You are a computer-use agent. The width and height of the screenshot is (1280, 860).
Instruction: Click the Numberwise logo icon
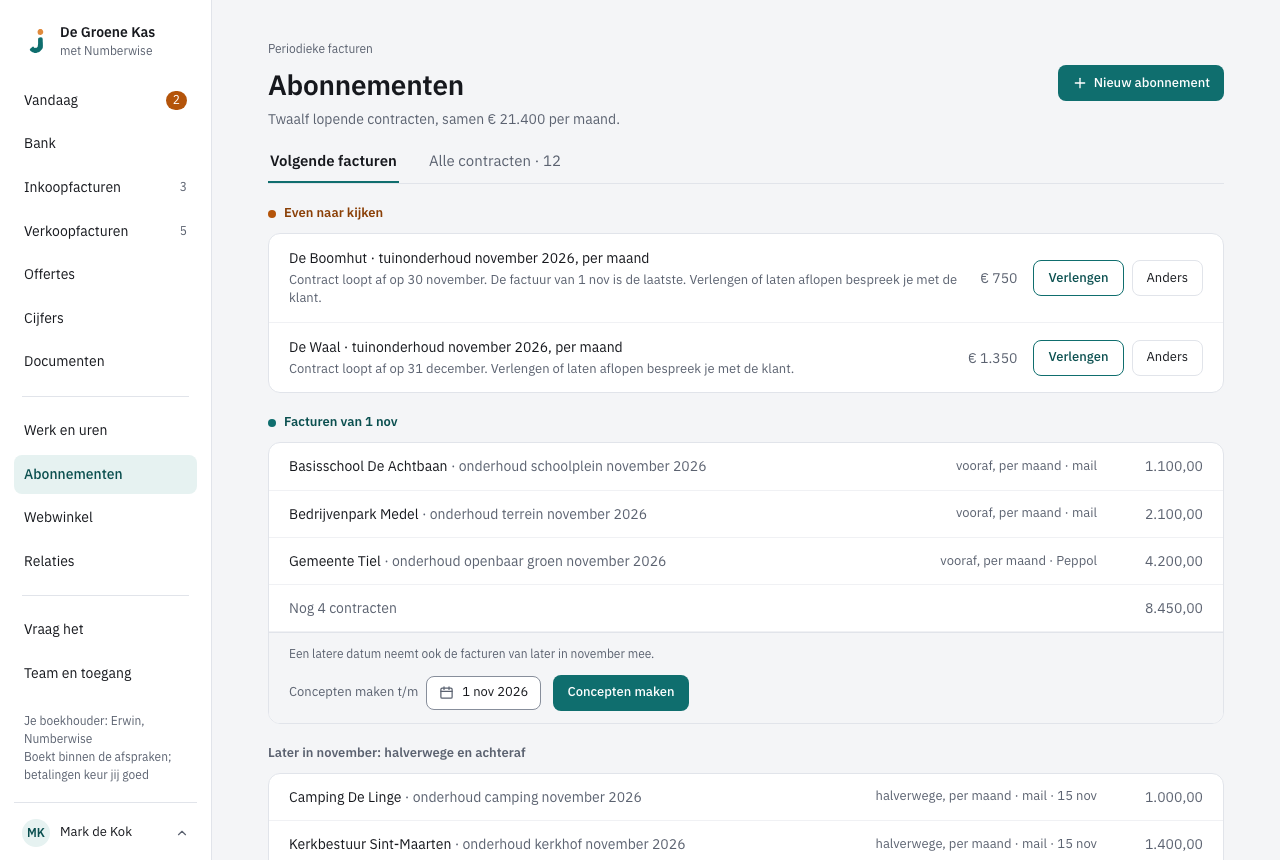37,41
